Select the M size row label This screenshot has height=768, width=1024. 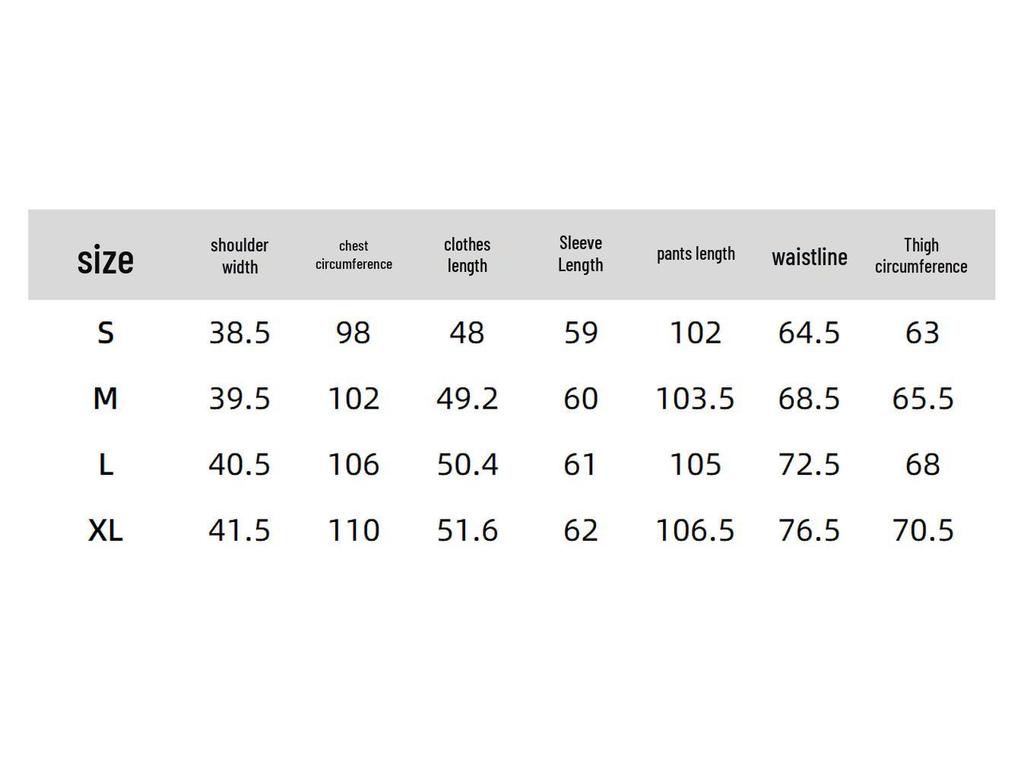pos(105,399)
